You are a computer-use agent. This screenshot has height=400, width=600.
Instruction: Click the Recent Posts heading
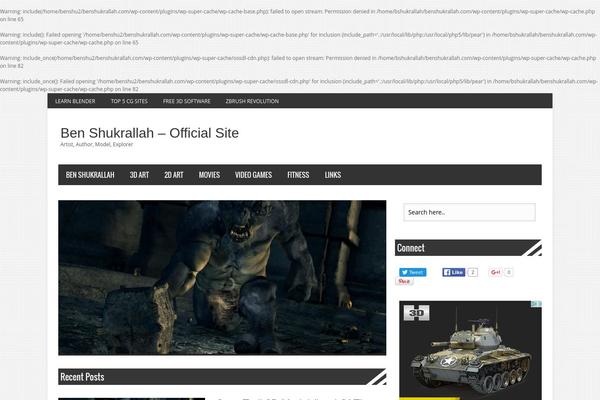[x=82, y=377]
